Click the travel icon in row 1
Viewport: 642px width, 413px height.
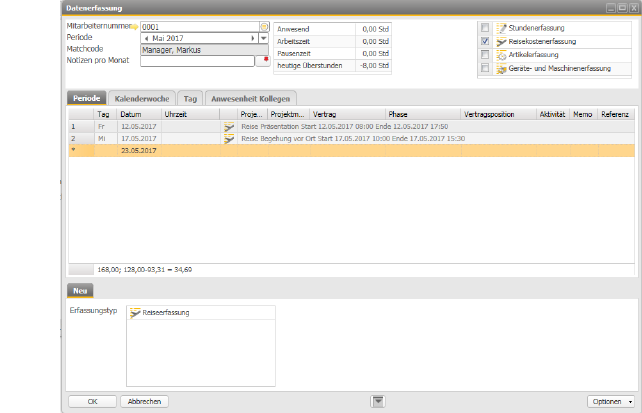point(229,127)
